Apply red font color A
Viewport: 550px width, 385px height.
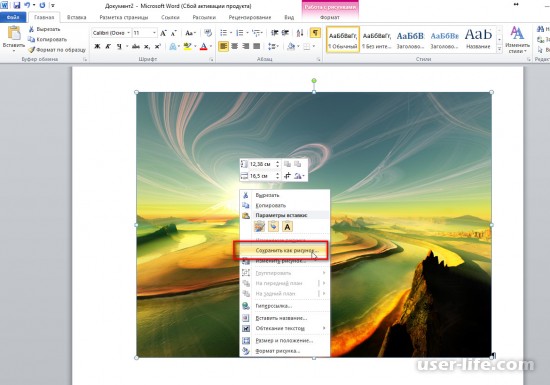click(x=203, y=46)
